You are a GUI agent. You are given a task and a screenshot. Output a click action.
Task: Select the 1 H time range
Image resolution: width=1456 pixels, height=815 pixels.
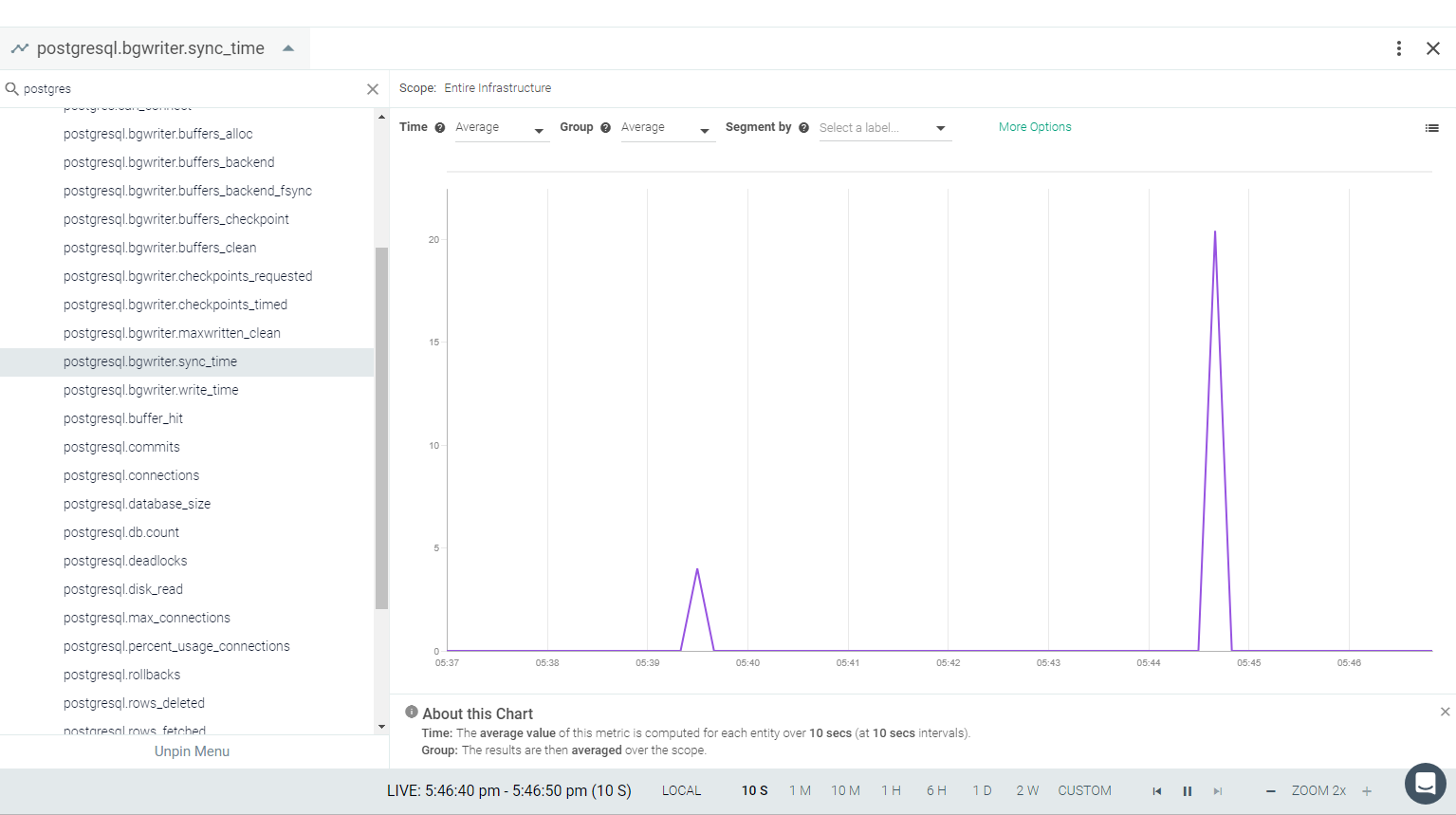tap(891, 791)
